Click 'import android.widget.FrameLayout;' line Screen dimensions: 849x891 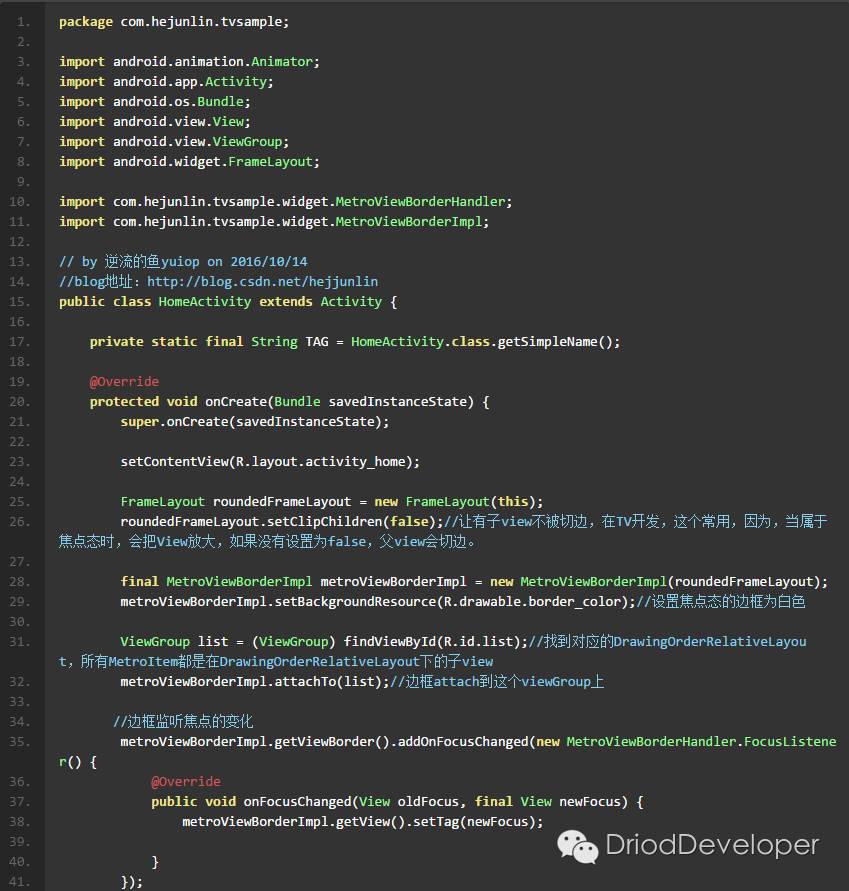coord(189,161)
